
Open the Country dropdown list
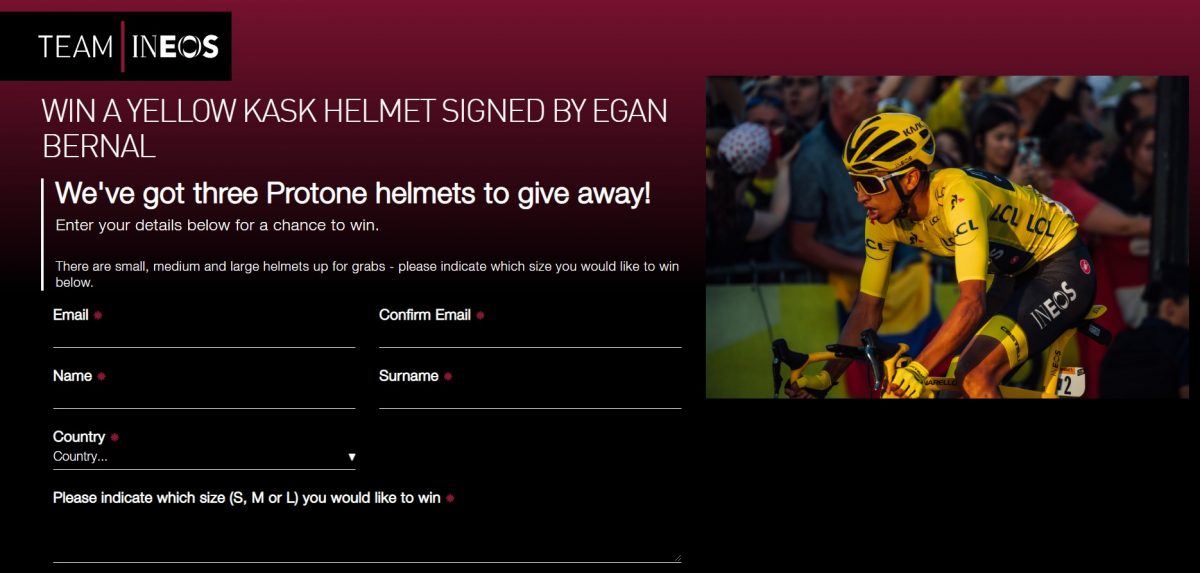[x=204, y=457]
